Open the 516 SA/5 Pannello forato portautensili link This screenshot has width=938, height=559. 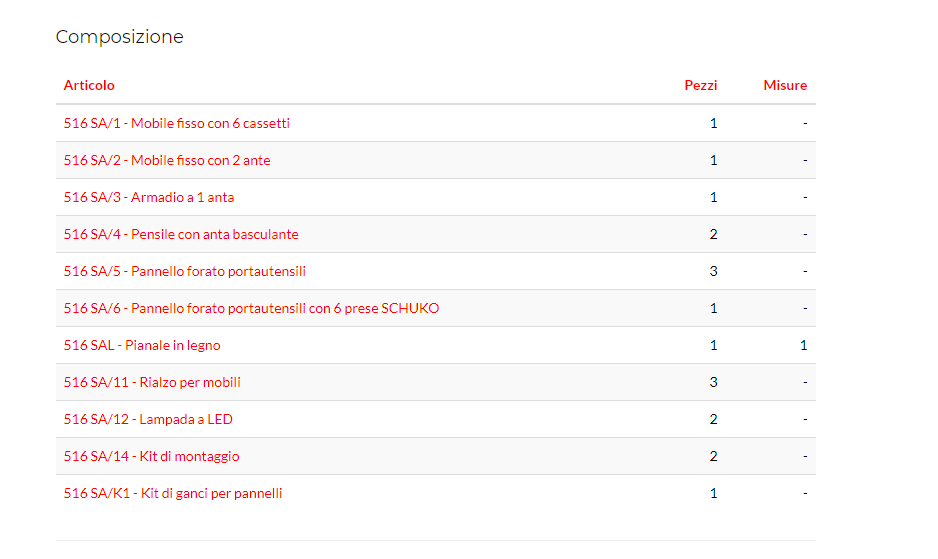coord(185,271)
